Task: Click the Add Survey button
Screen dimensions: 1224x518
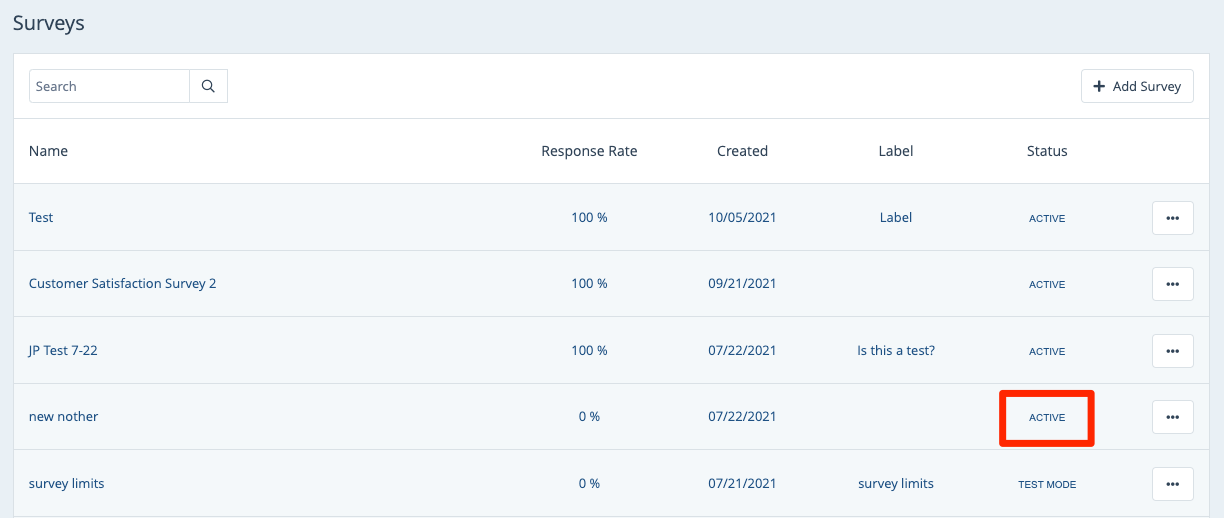Action: click(1137, 86)
